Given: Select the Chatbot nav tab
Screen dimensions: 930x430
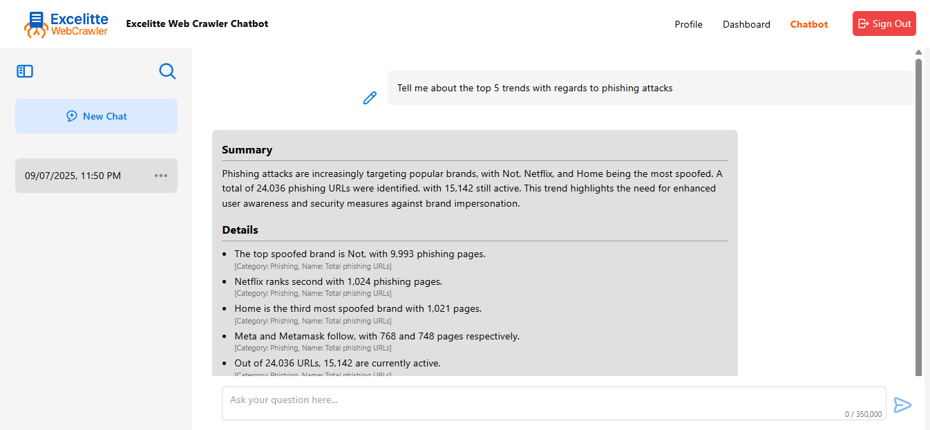Looking at the screenshot, I should click(x=809, y=24).
